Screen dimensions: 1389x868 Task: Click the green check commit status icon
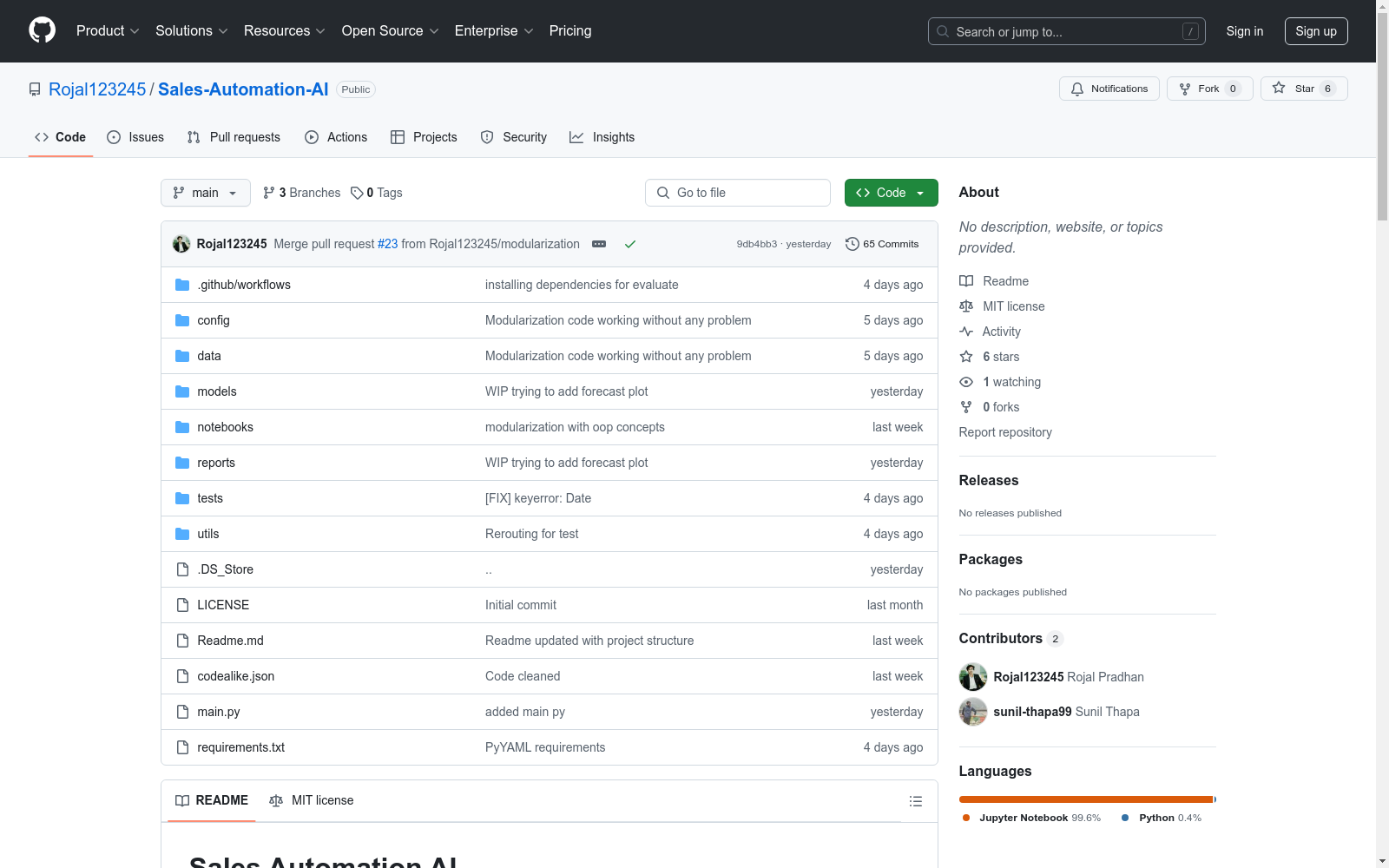tap(630, 244)
